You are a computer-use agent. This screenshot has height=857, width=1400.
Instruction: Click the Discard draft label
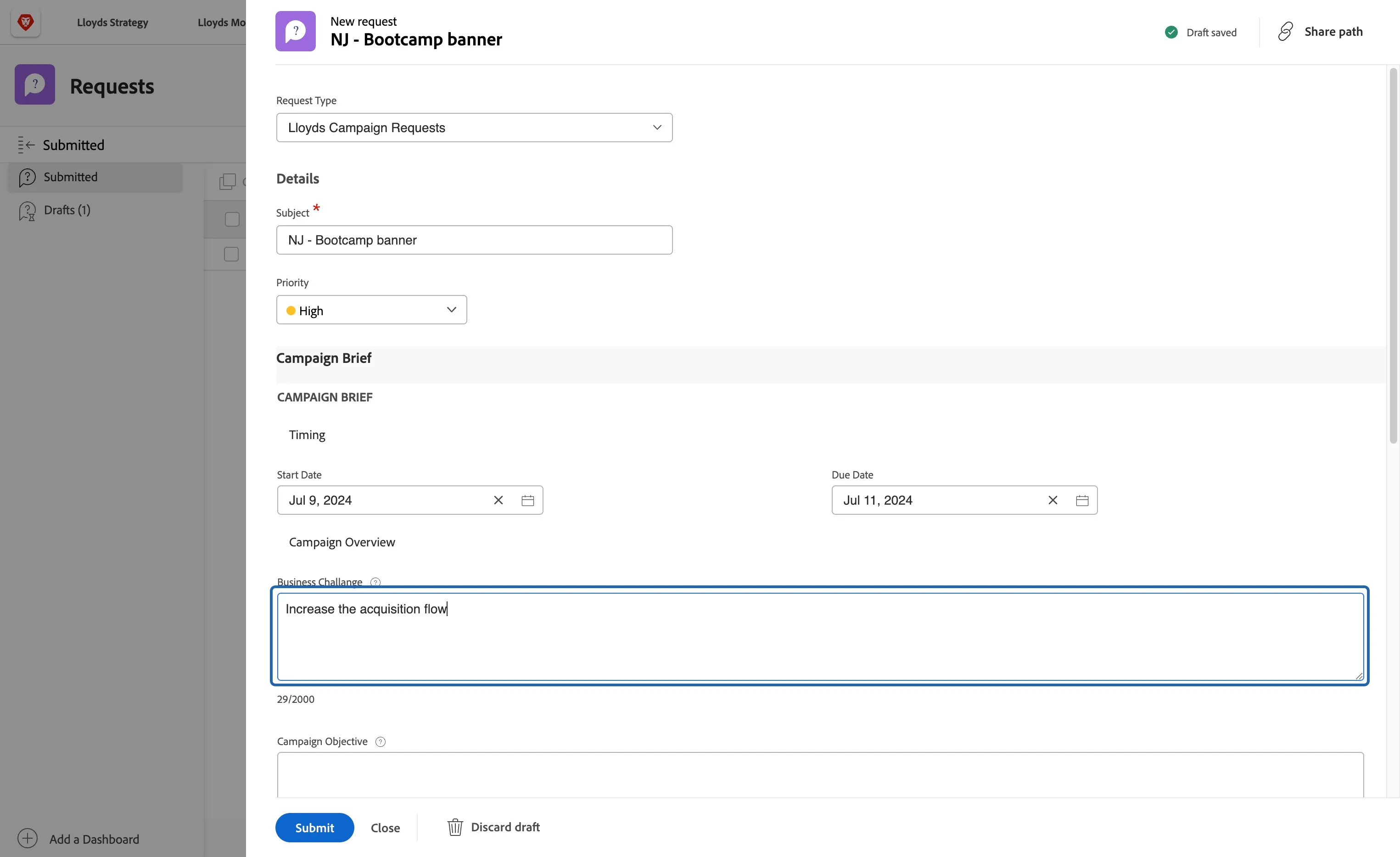click(x=505, y=828)
